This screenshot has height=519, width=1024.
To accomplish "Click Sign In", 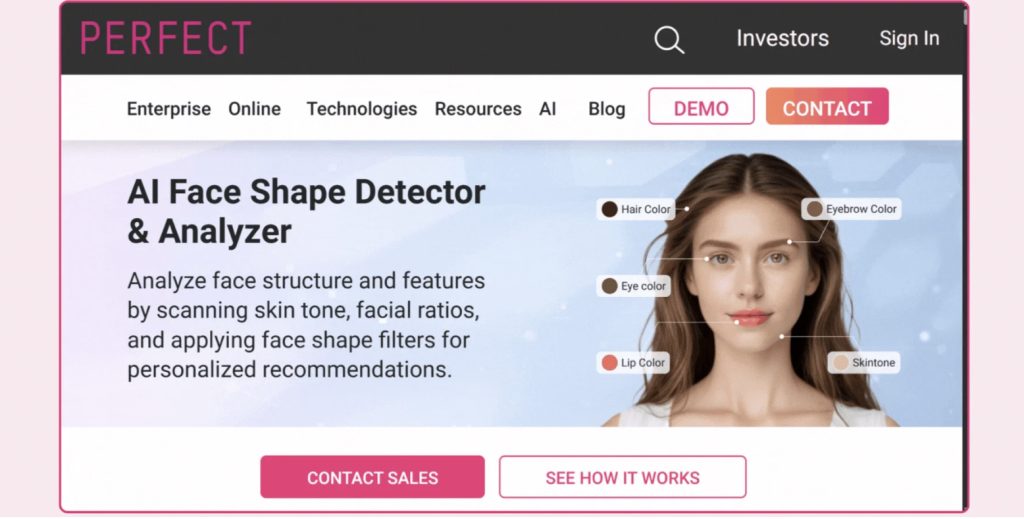I will click(x=909, y=39).
